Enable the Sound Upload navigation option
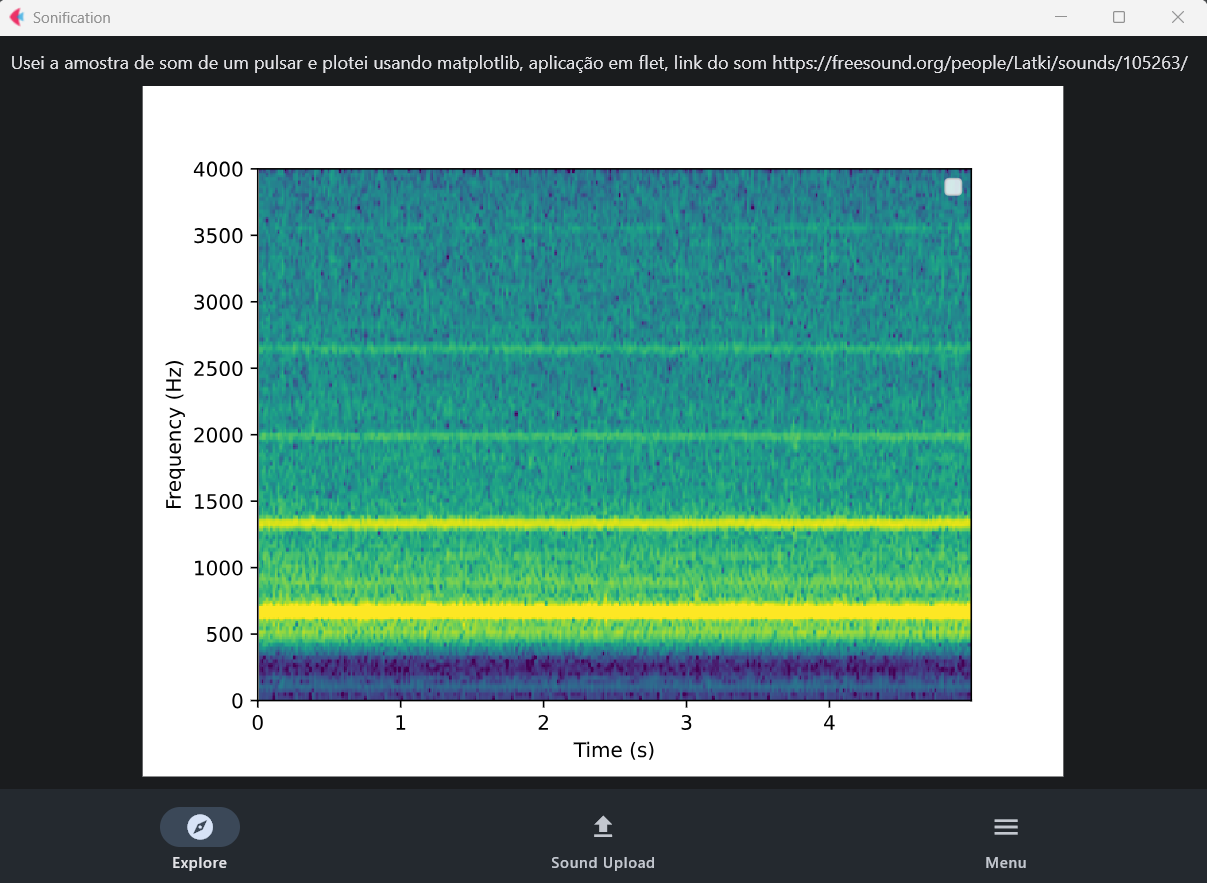 (603, 840)
